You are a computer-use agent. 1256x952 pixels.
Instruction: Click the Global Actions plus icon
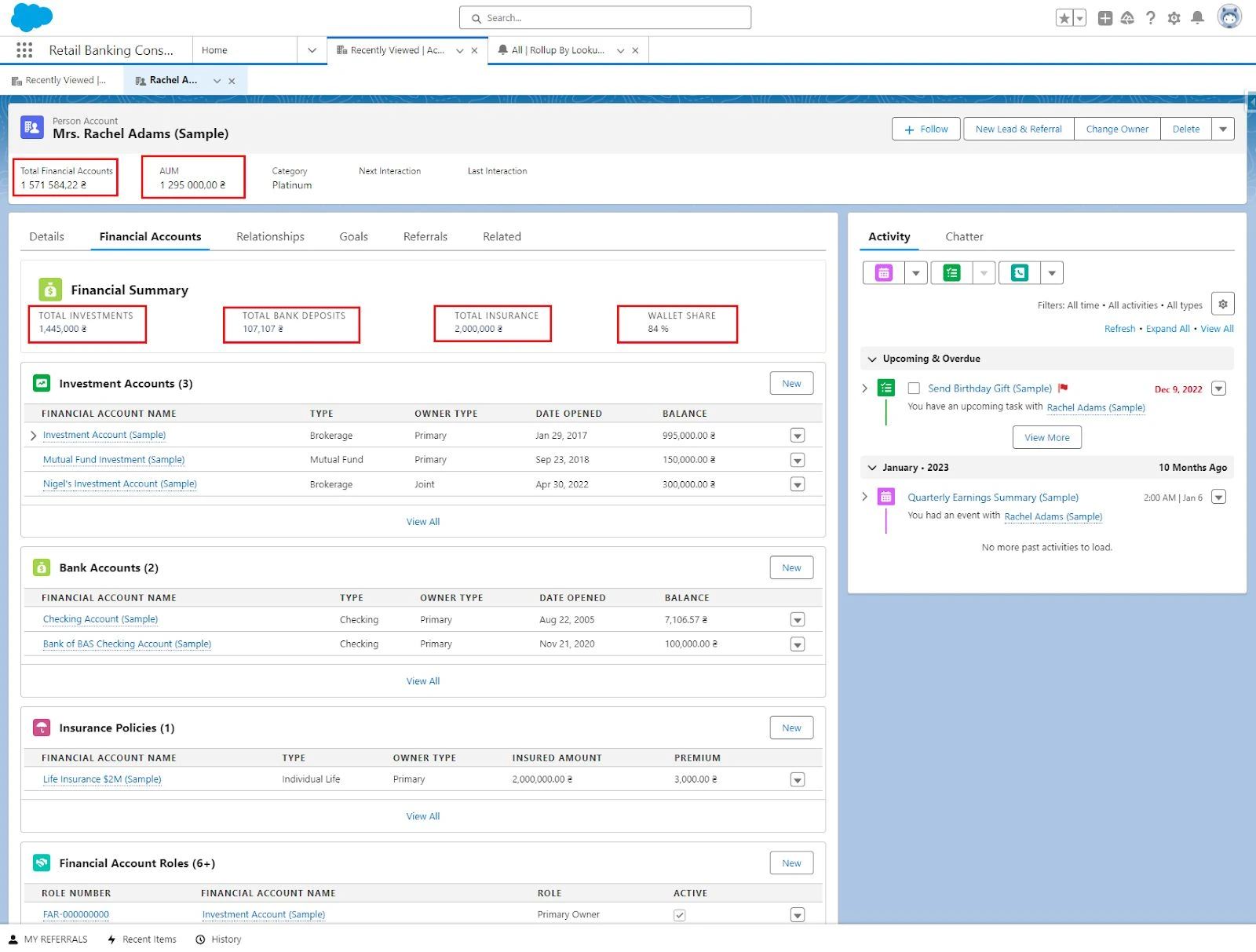point(1104,18)
